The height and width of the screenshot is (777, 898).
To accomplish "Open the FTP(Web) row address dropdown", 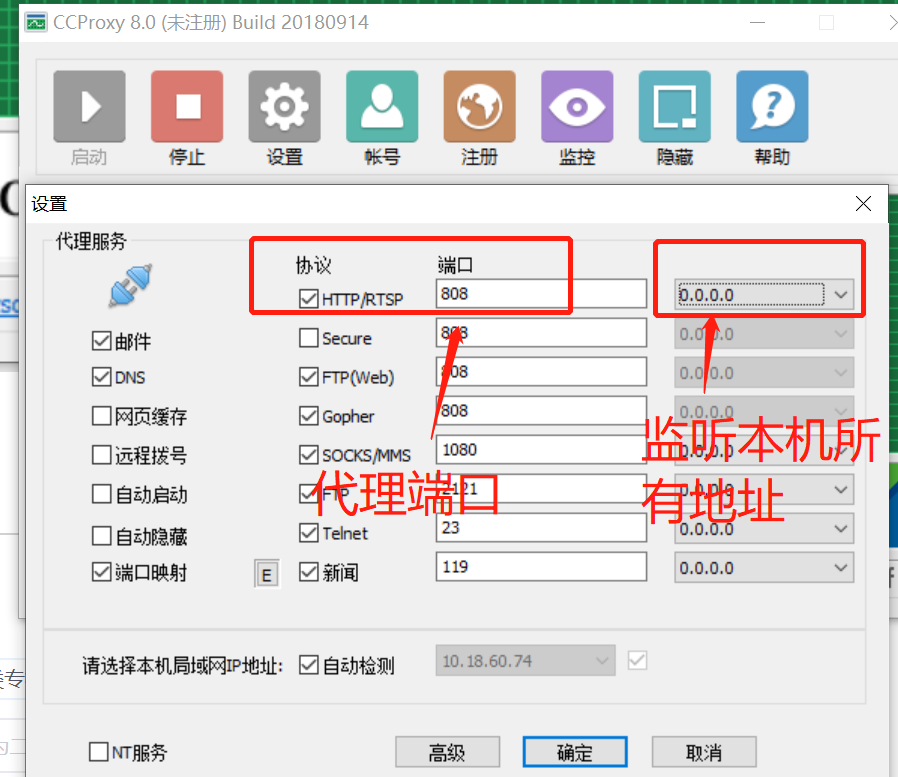I will tap(764, 373).
